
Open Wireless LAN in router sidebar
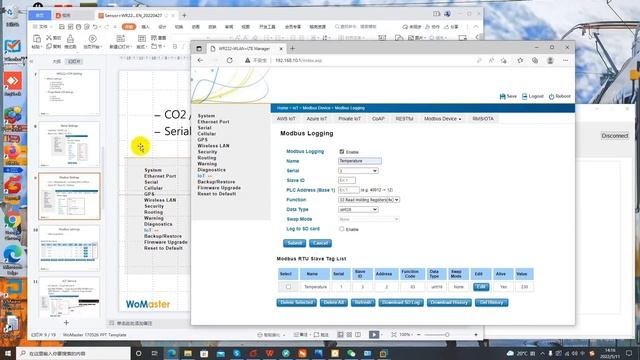click(x=213, y=146)
